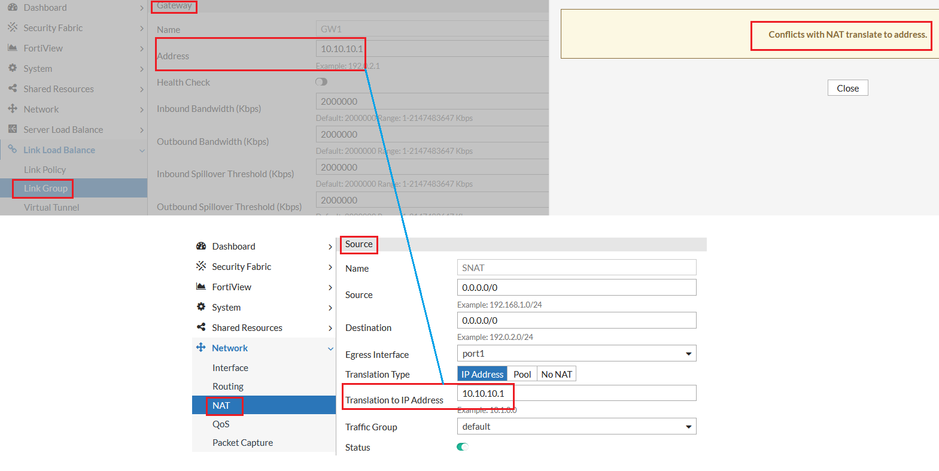This screenshot has width=939, height=471.
Task: Click the Gateway Address field showing 10.10.10.1
Action: (432, 48)
